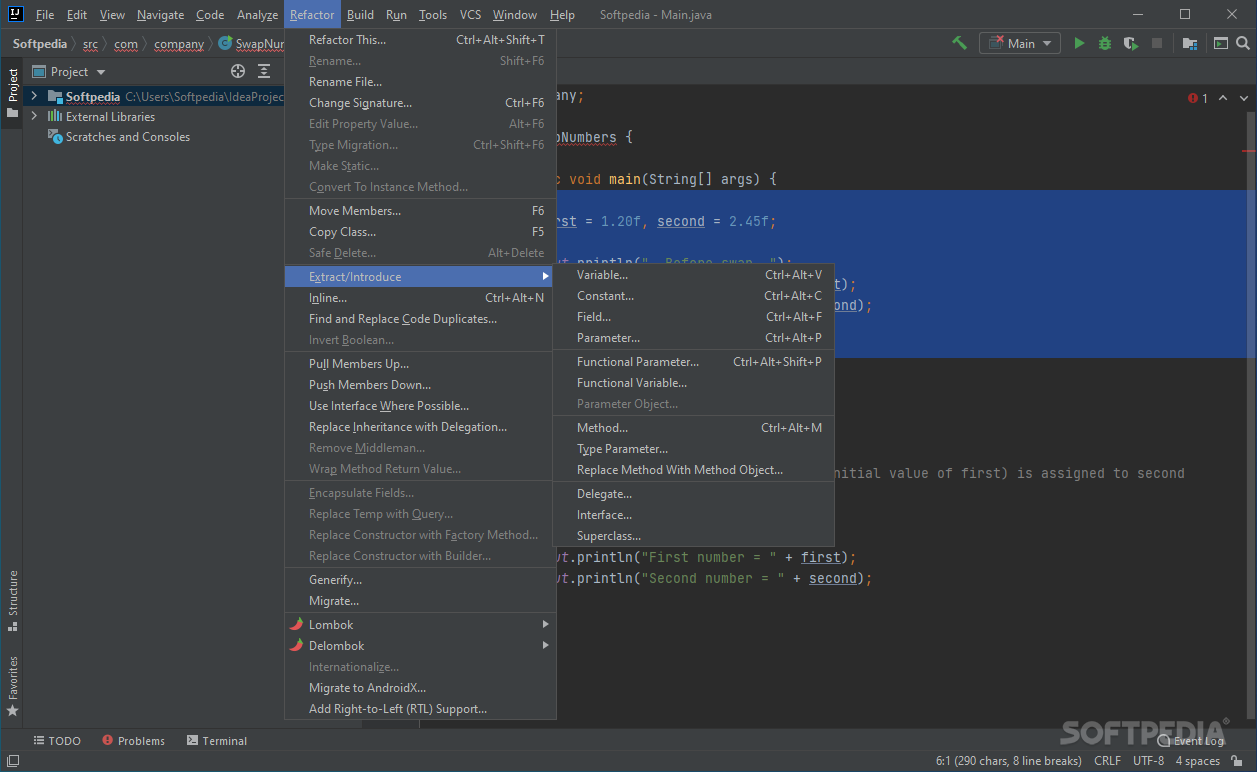Choose Migrate to AndroidX... entry

point(420,688)
